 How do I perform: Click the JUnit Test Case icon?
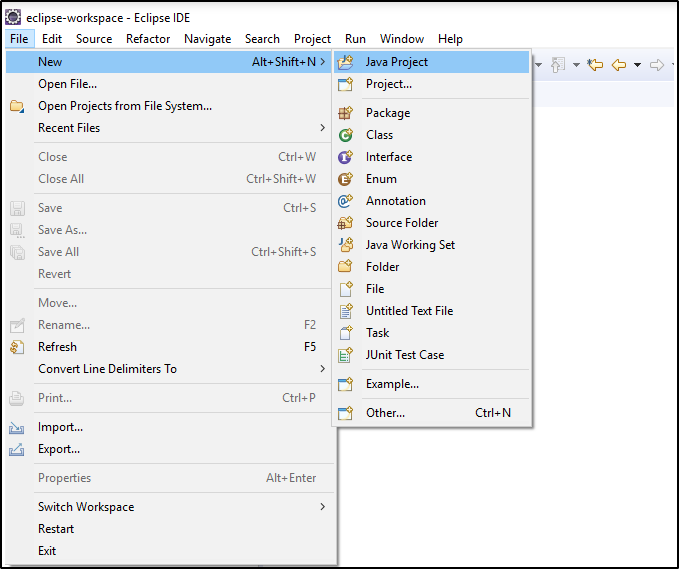[345, 355]
